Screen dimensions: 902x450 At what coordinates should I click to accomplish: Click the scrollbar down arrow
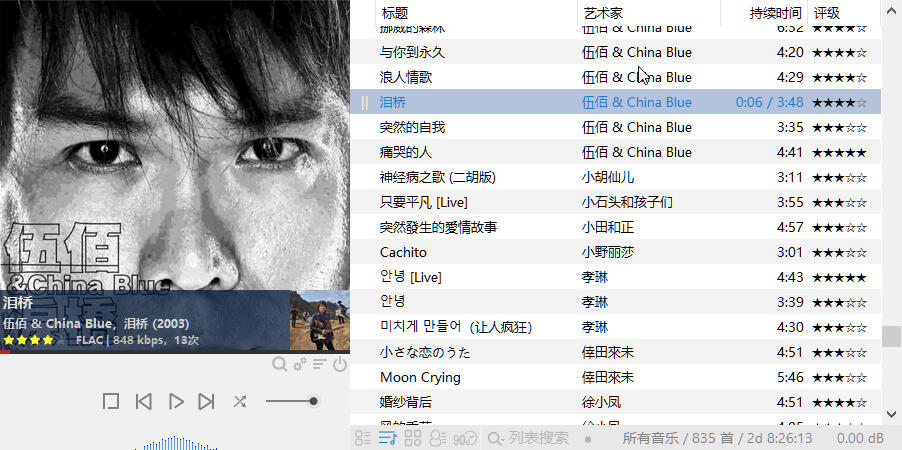click(x=892, y=414)
